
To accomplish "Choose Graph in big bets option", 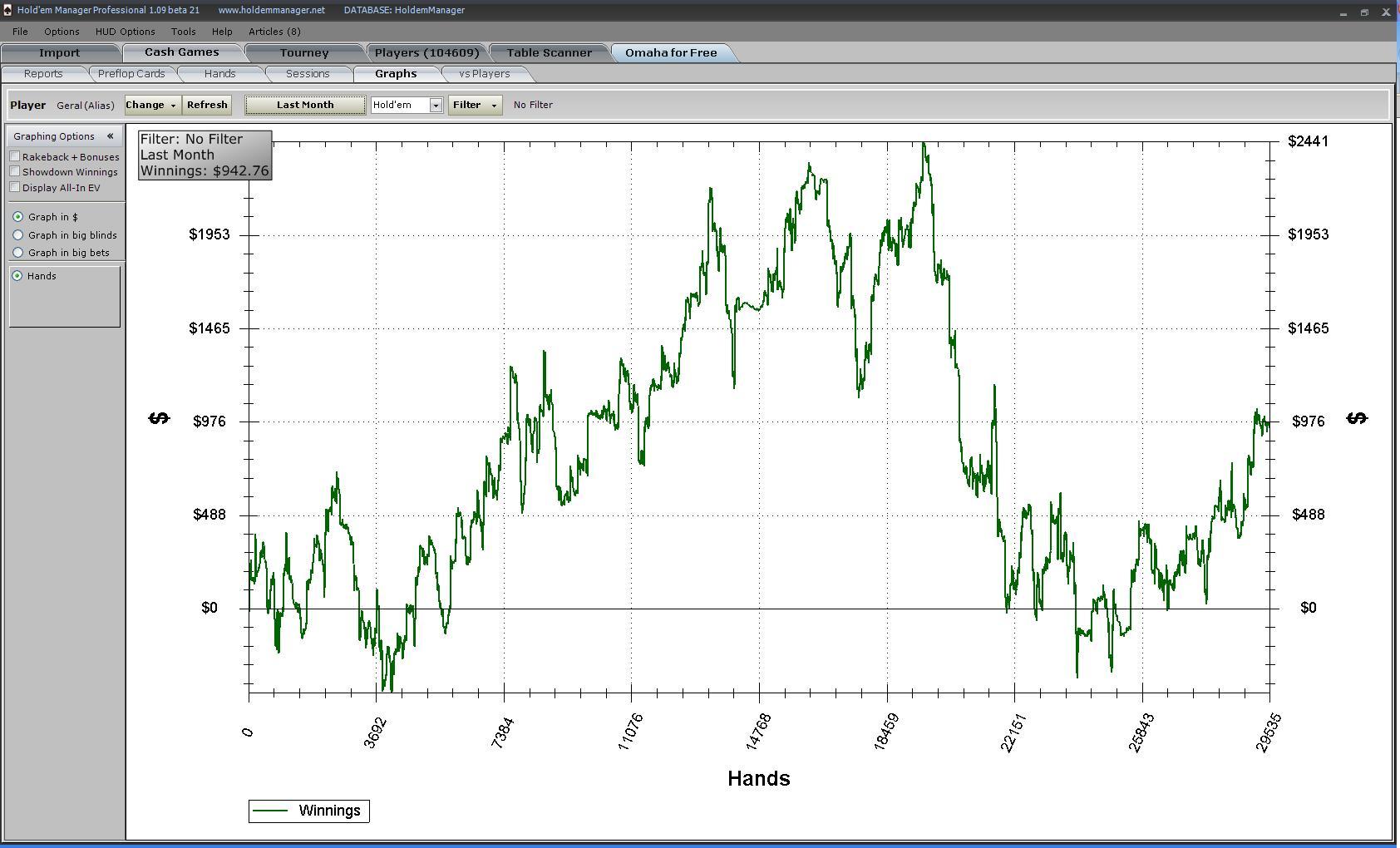I will [17, 253].
